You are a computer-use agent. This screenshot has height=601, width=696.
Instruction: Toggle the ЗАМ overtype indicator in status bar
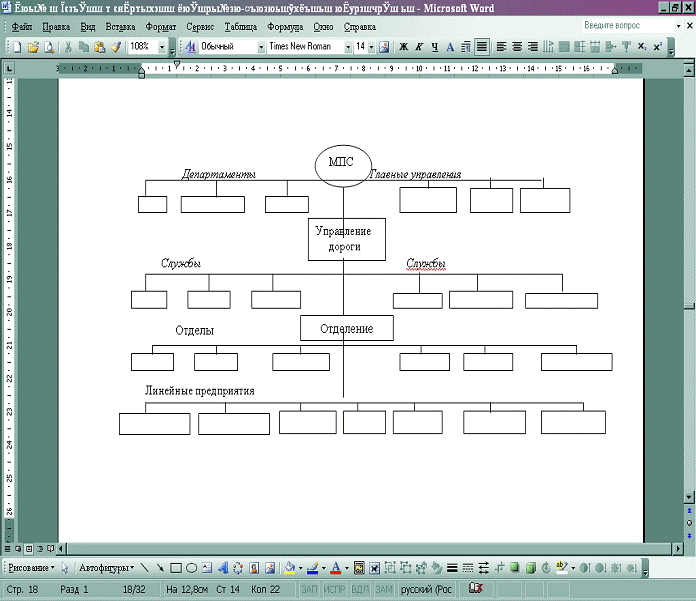pyautogui.click(x=384, y=590)
